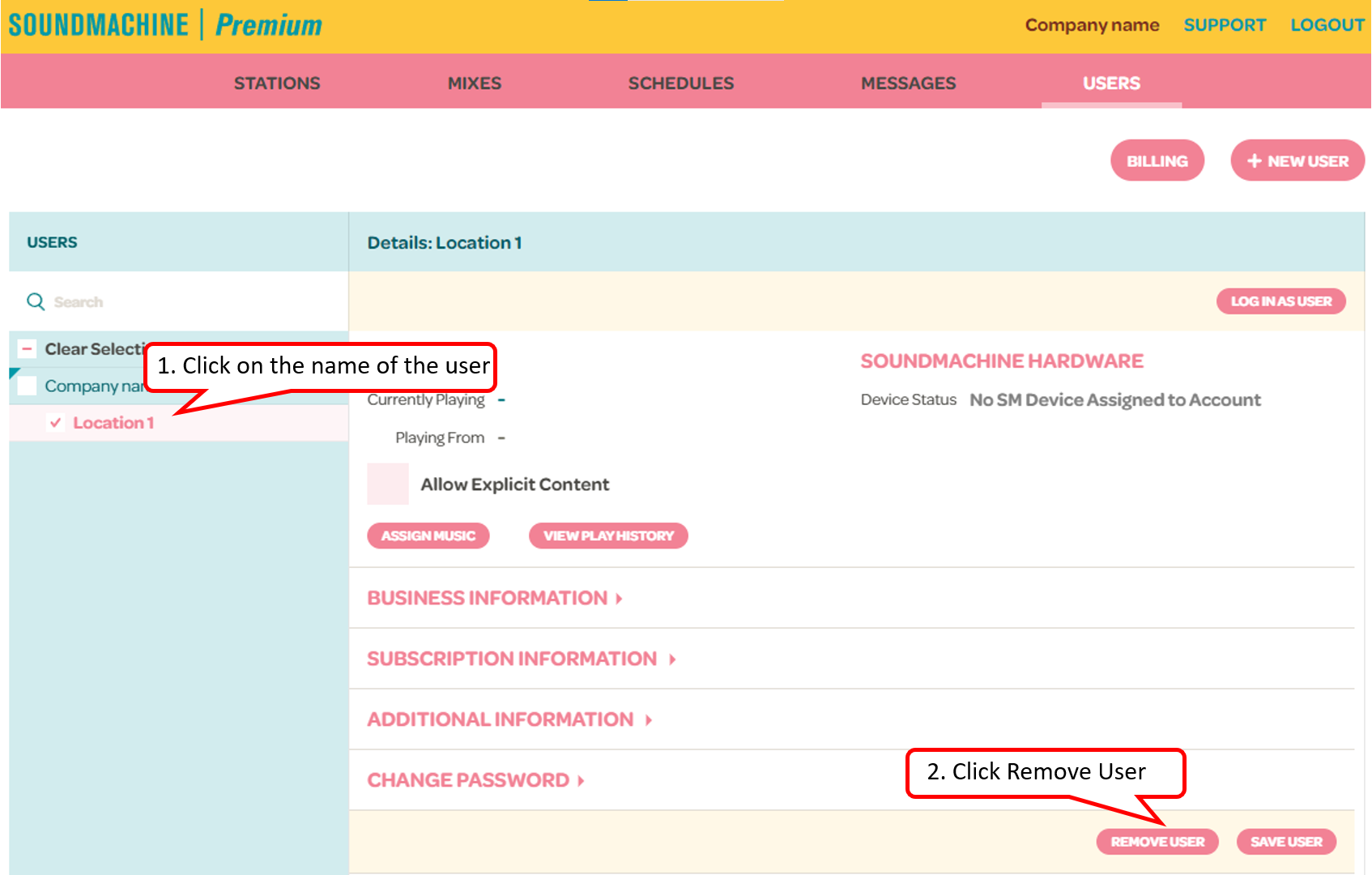Select the Location 1 user name

[x=113, y=422]
